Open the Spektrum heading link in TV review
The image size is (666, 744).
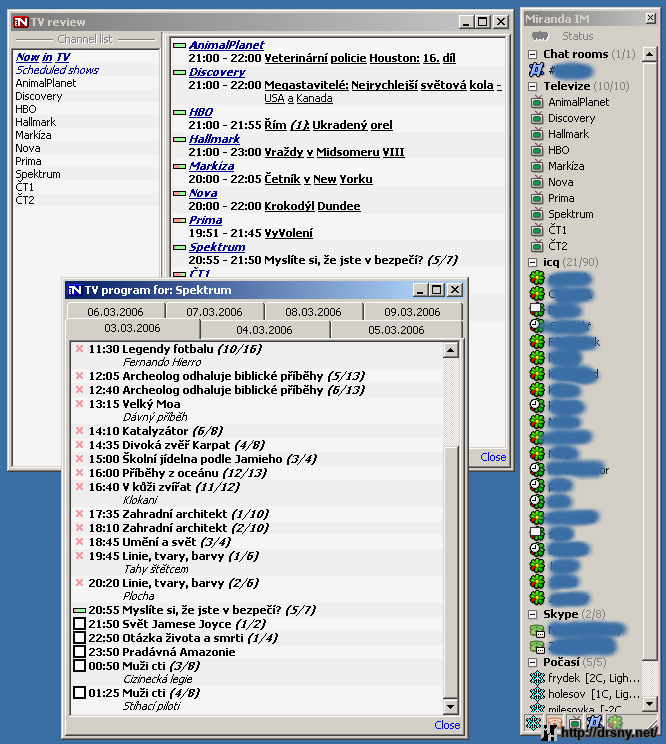(217, 247)
